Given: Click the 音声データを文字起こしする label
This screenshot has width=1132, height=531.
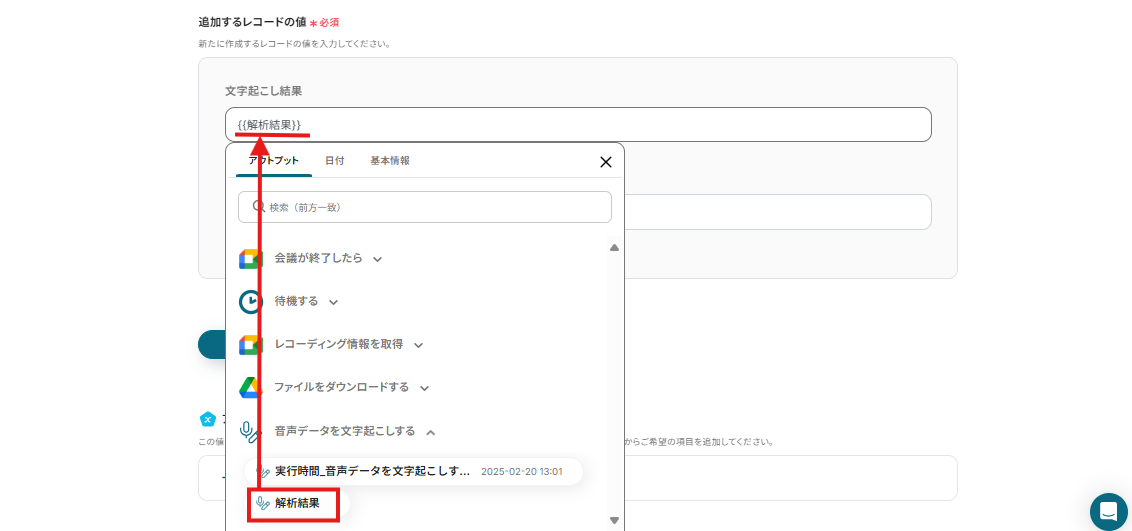Looking at the screenshot, I should click(345, 431).
